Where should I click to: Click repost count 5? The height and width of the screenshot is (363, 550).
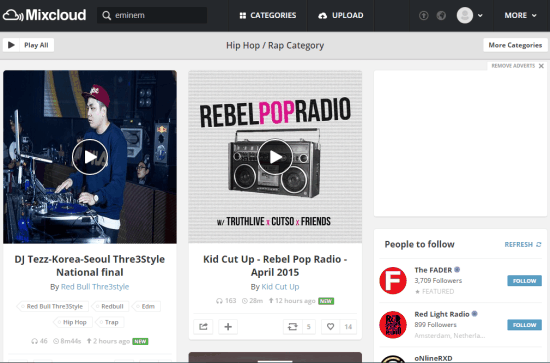point(309,327)
